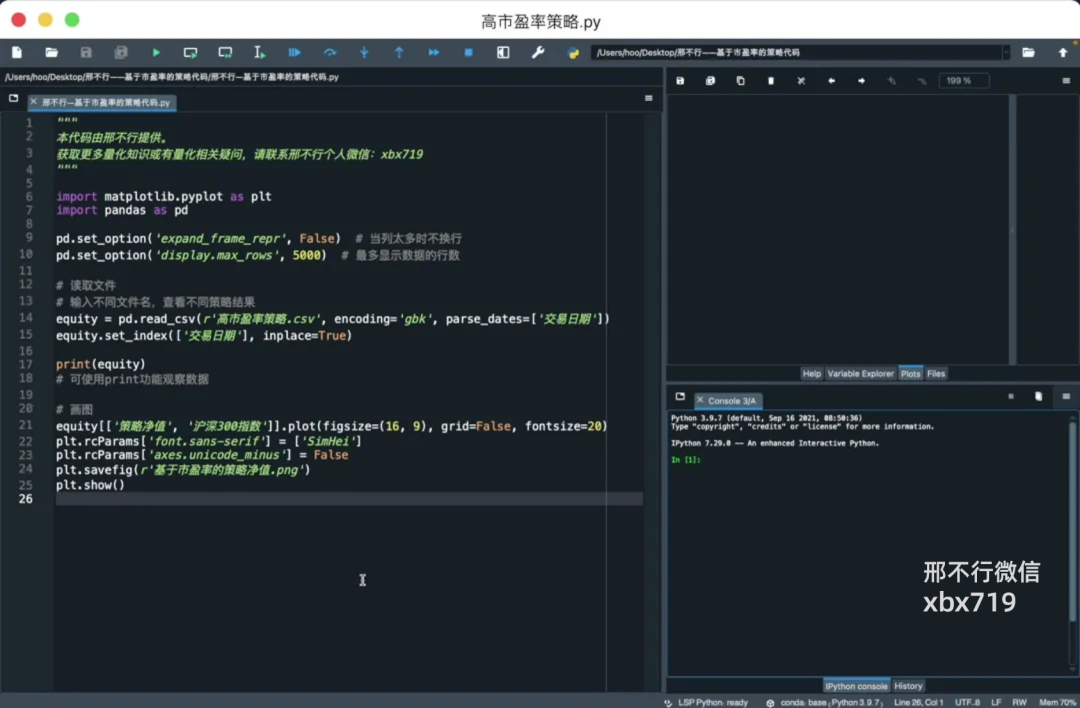Close the editor file tab
This screenshot has height=708, width=1080.
(33, 102)
